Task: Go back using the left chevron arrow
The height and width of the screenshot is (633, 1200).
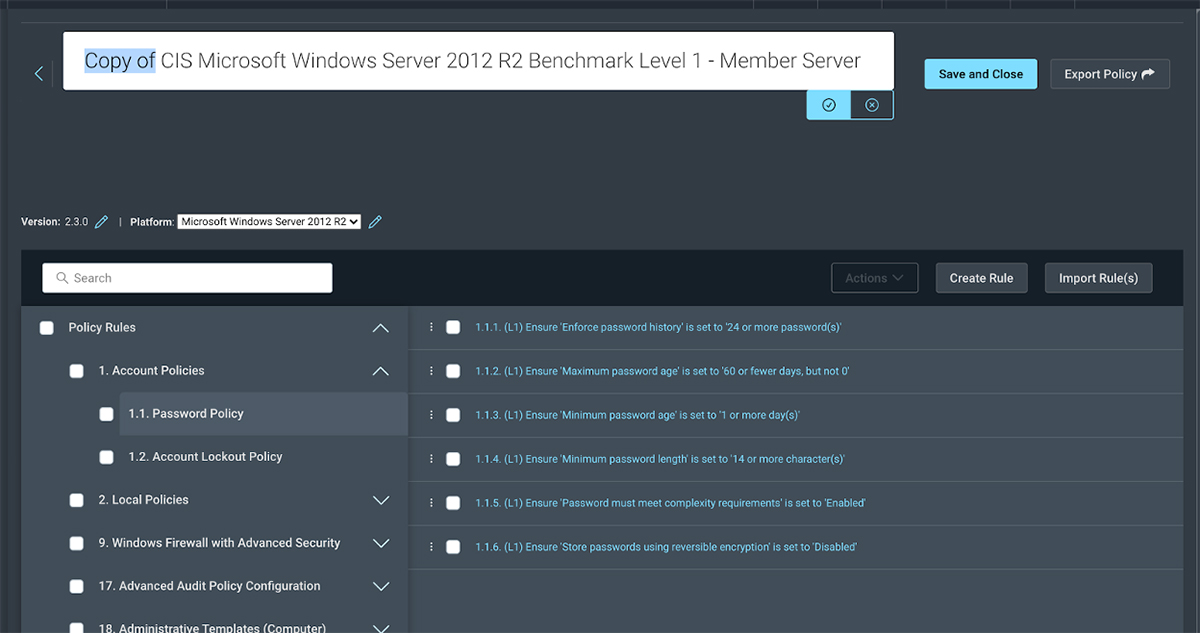Action: [39, 73]
